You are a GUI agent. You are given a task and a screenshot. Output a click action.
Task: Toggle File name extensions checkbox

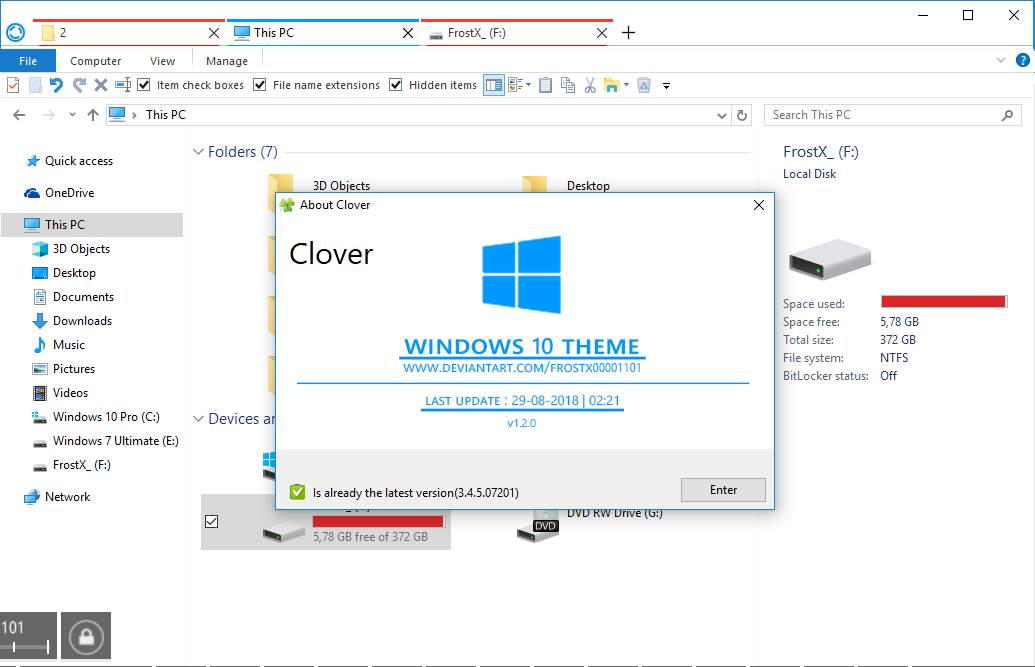260,85
